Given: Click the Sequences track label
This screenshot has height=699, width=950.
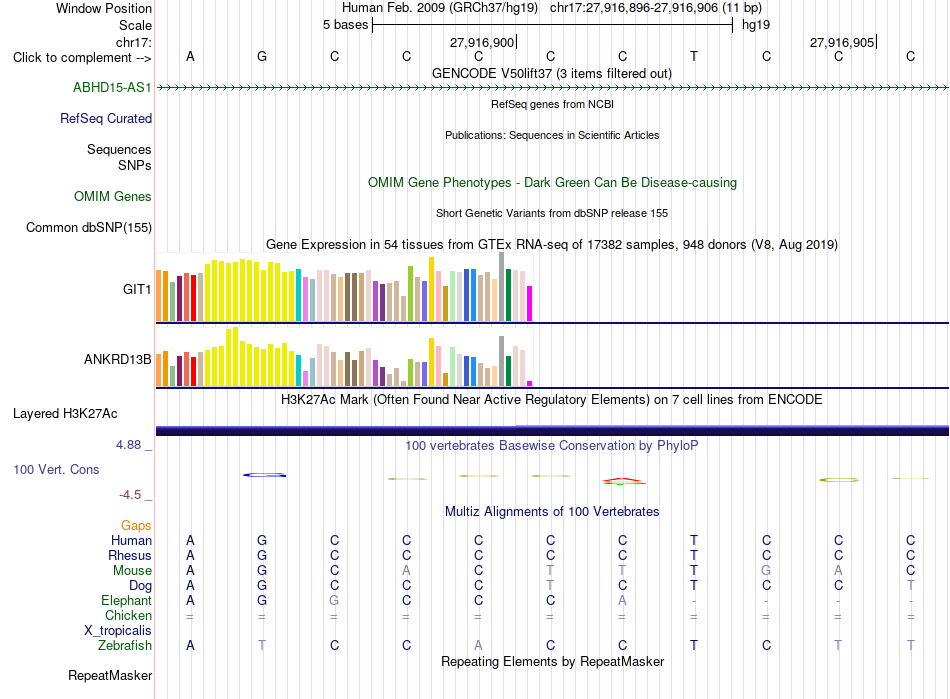Looking at the screenshot, I should [119, 149].
